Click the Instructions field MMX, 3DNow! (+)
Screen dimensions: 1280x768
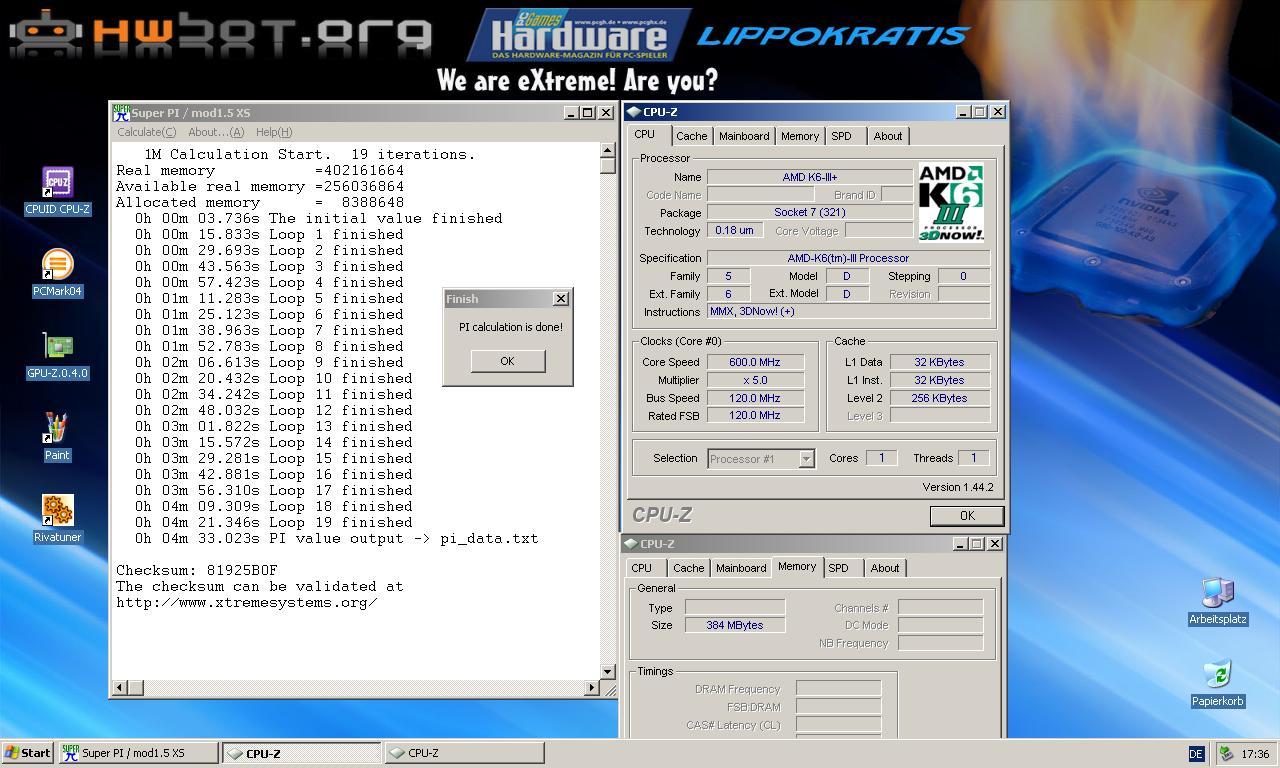click(849, 311)
